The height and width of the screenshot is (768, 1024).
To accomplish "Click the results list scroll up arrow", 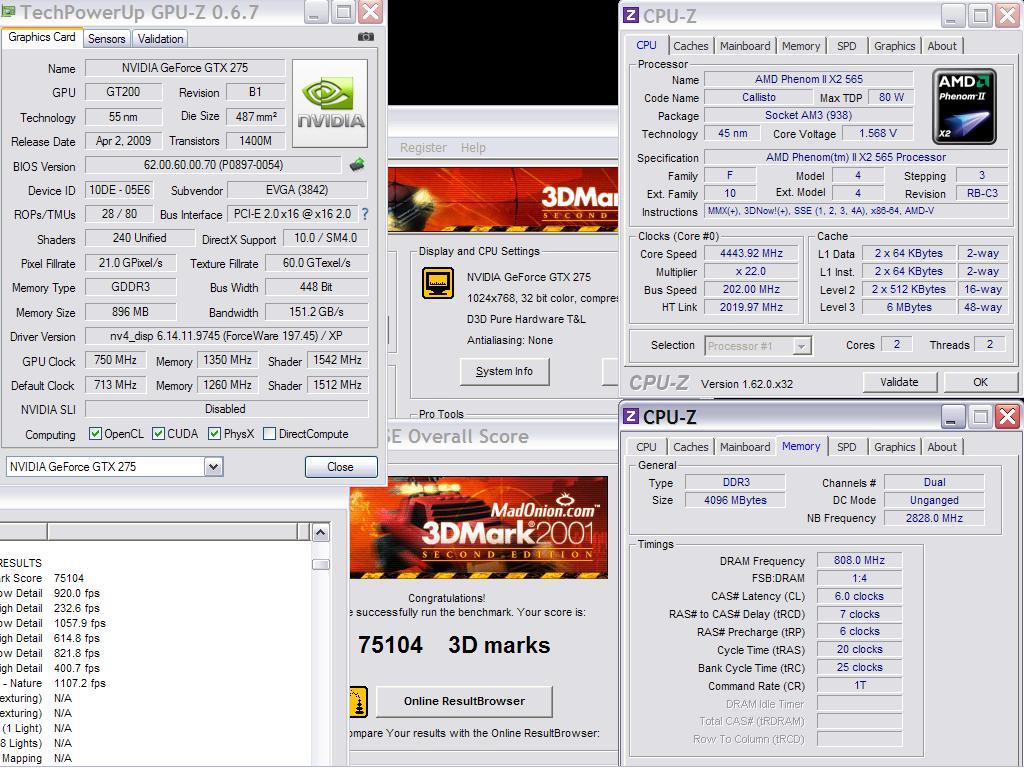I will 321,533.
